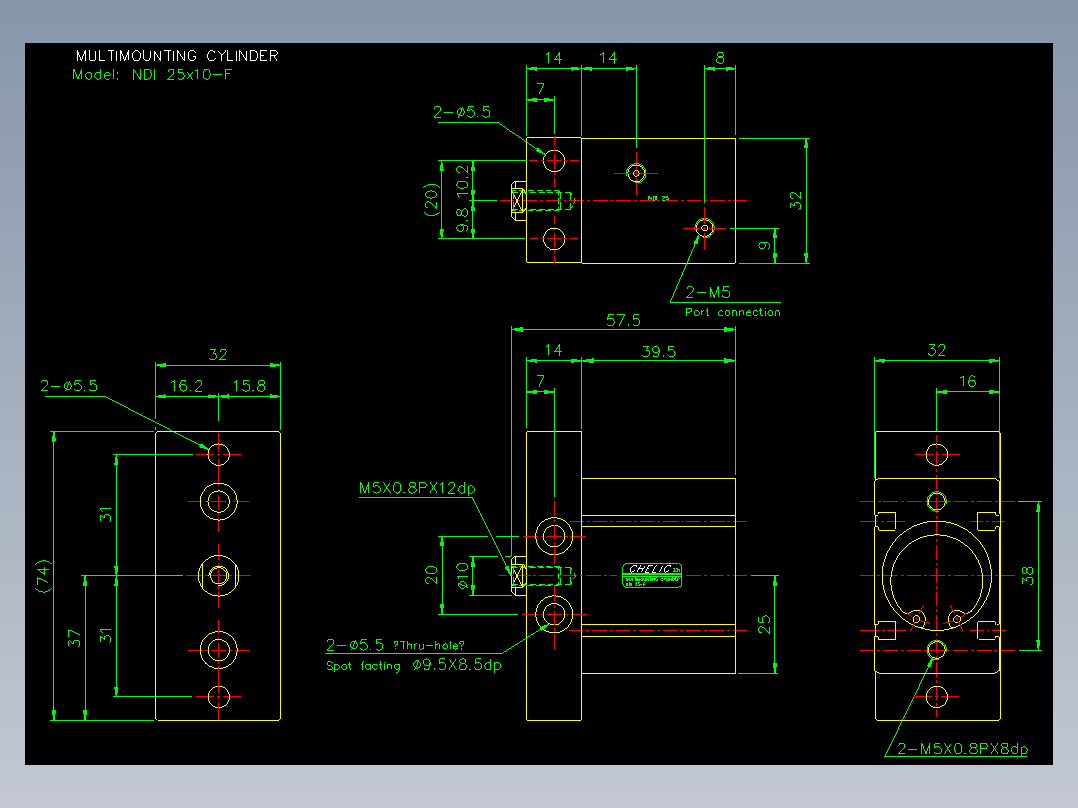Select the '57.5' overall length dimension
The width and height of the screenshot is (1078, 808).
click(x=623, y=320)
